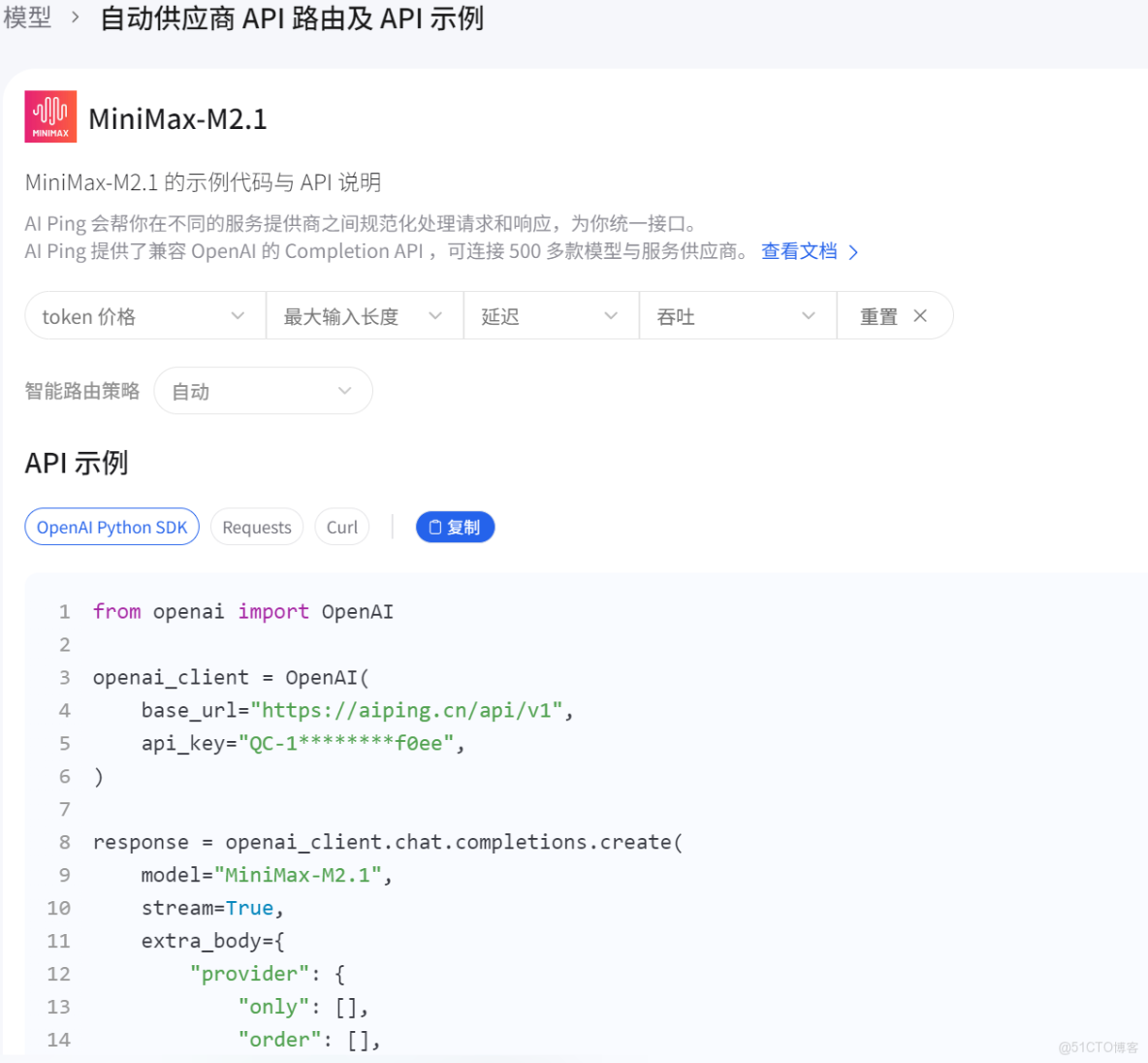Click the 复制 button to copy code
Image resolution: width=1148 pixels, height=1063 pixels.
tap(455, 526)
